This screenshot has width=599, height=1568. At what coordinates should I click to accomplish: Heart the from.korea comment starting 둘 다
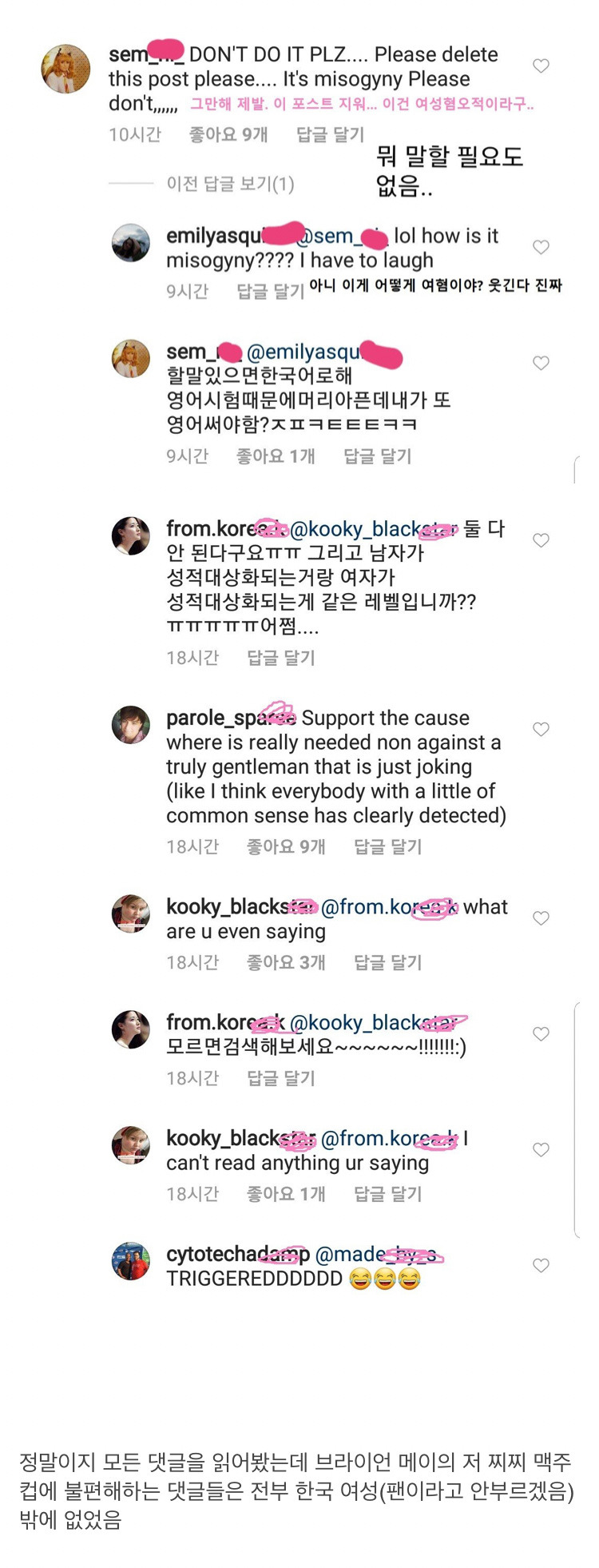pyautogui.click(x=541, y=541)
